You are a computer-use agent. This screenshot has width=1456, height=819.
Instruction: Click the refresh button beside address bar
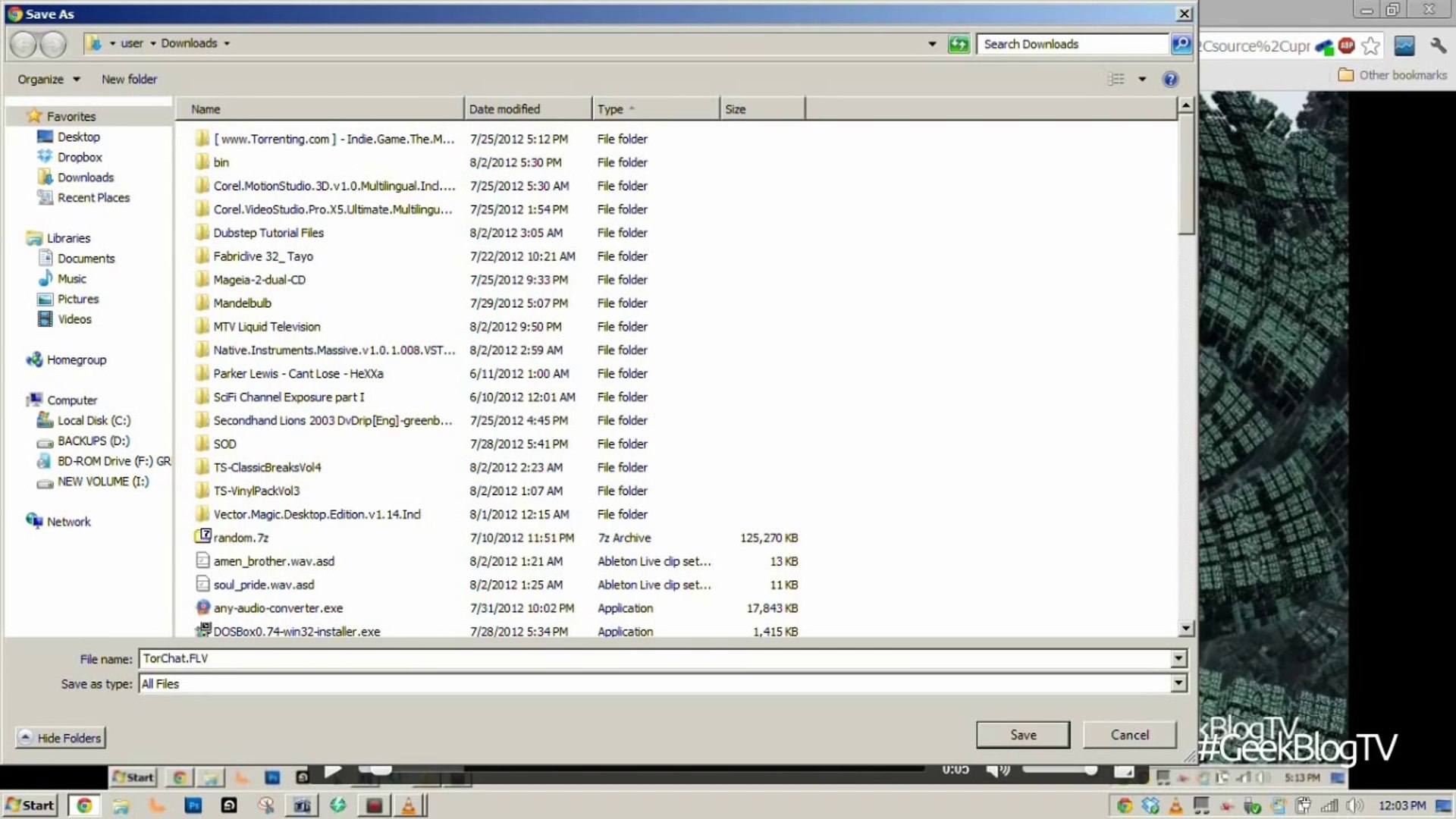coord(959,44)
